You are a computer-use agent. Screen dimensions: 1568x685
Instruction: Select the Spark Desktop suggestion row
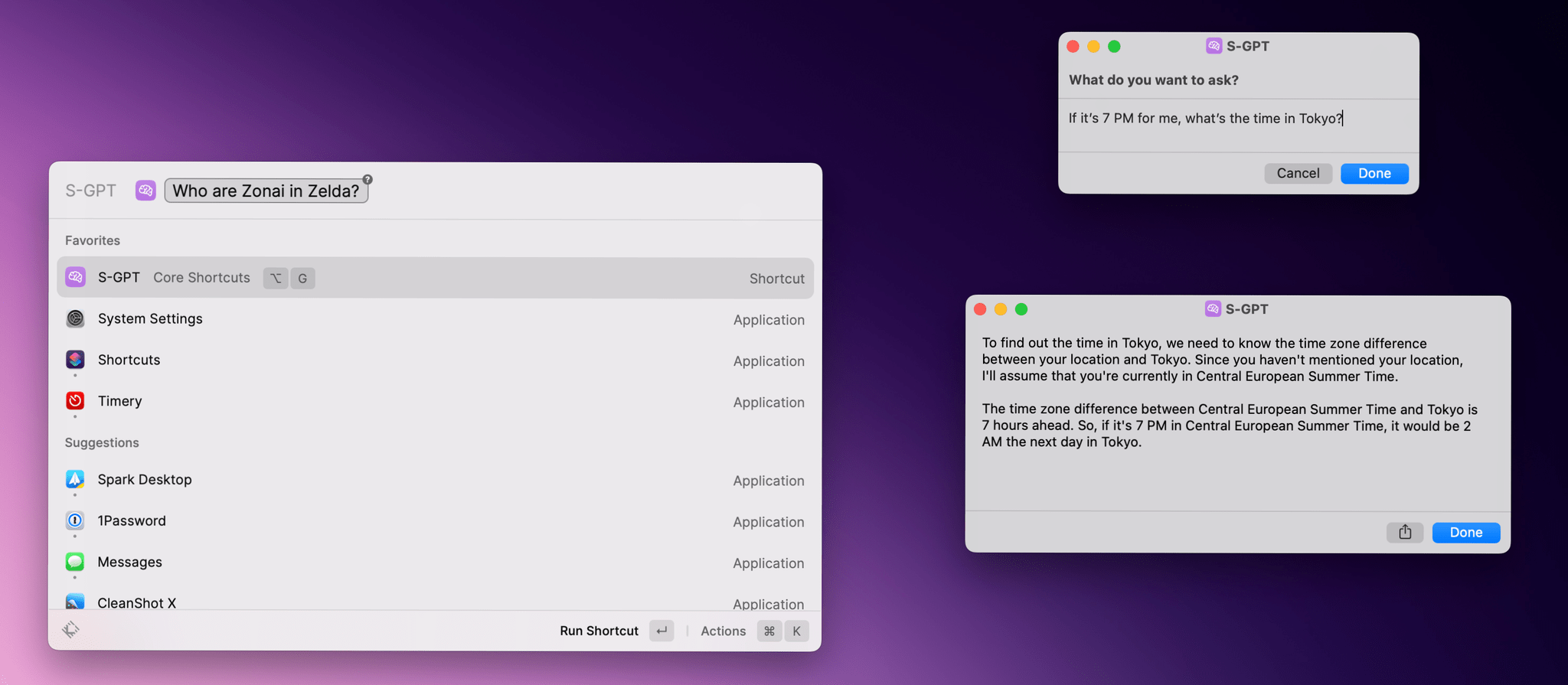(435, 480)
